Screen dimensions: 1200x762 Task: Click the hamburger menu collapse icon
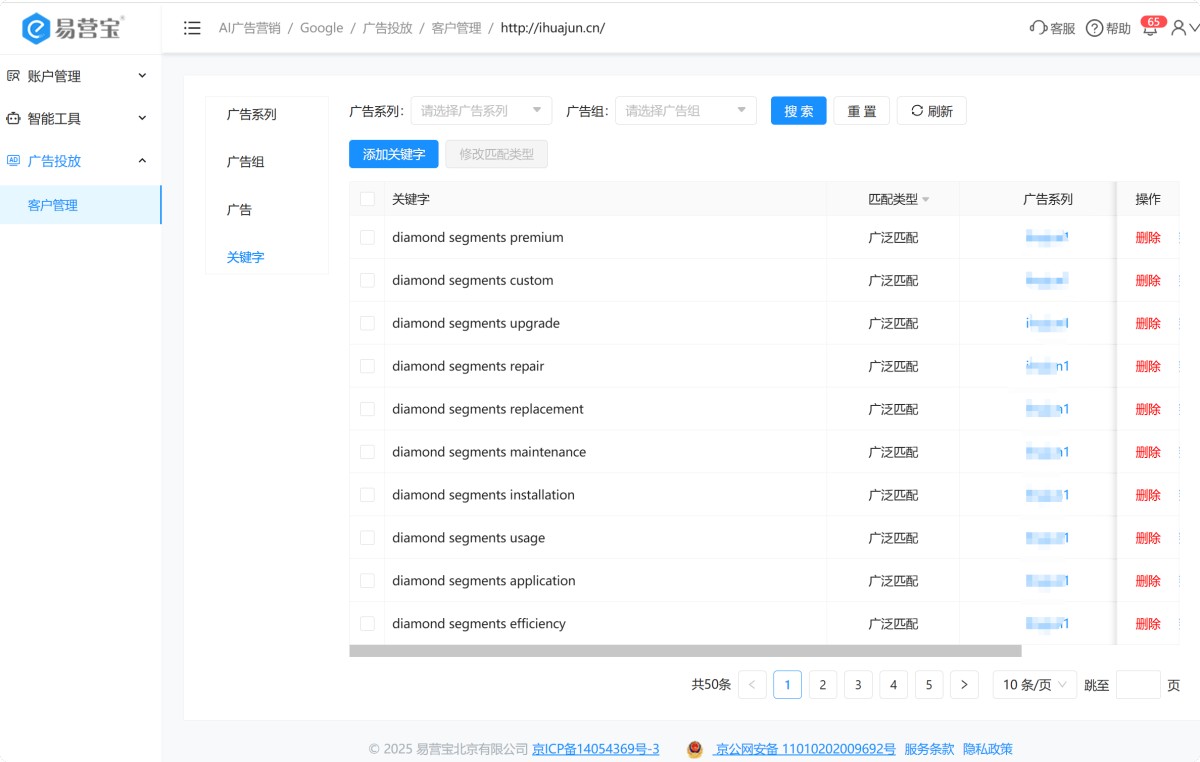(x=192, y=28)
